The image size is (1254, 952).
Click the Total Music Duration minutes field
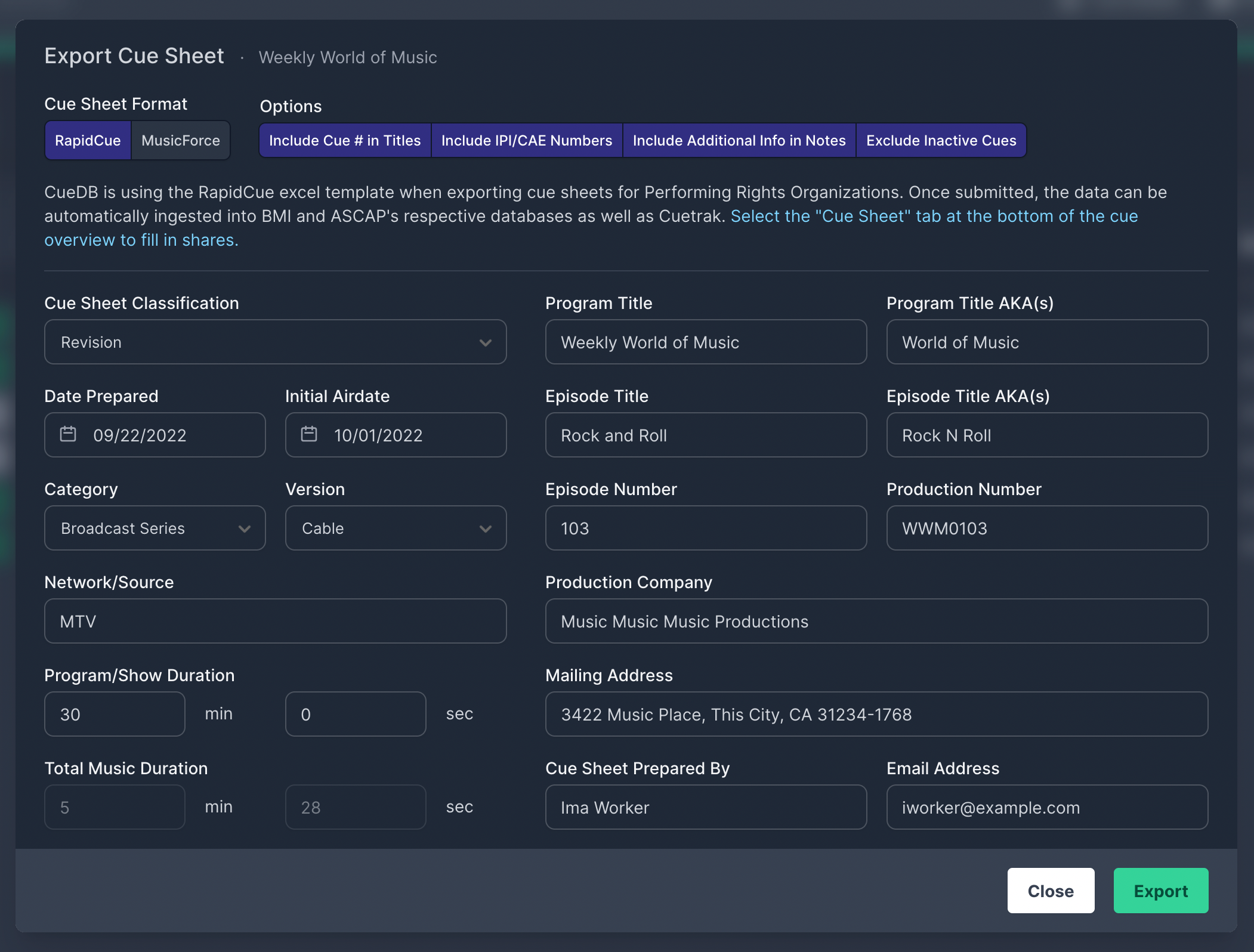pos(115,808)
